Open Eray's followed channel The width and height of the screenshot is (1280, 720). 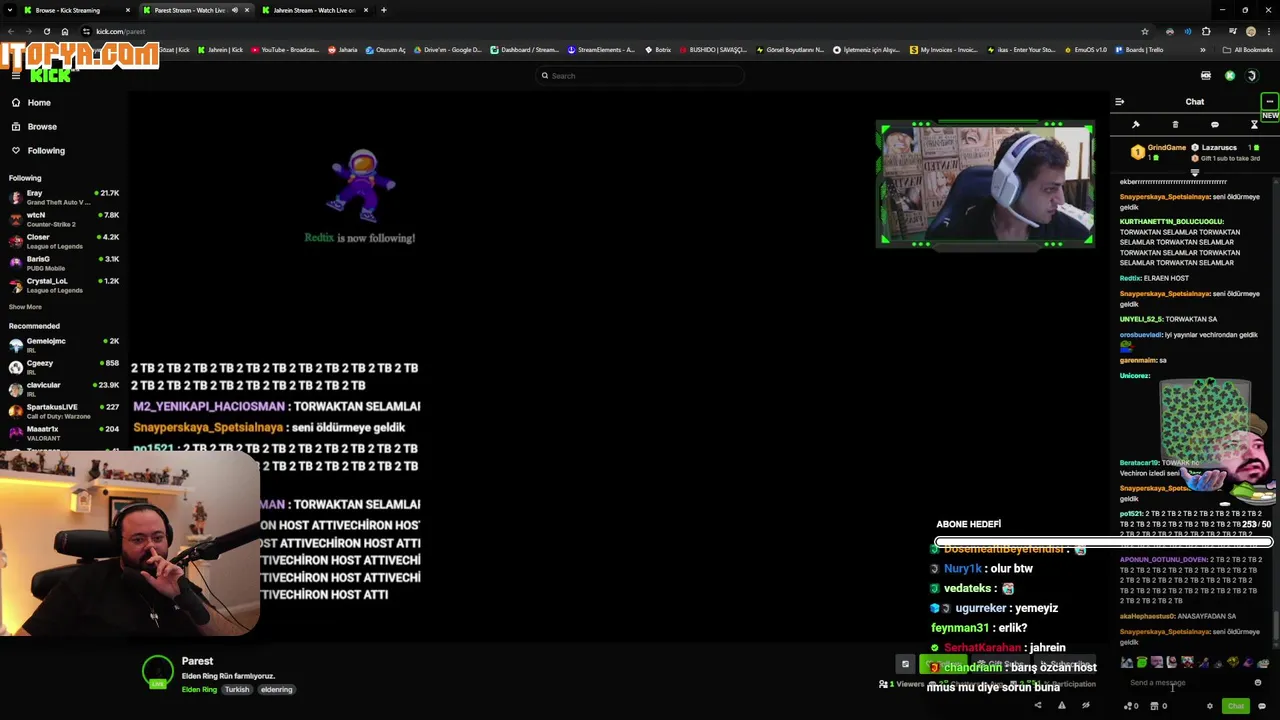click(64, 197)
